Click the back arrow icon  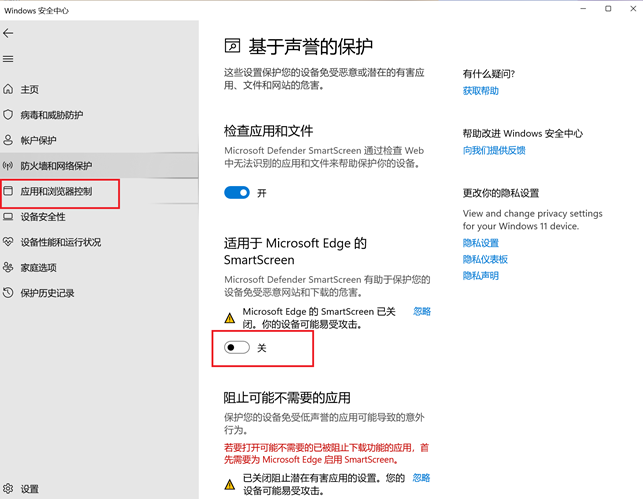coord(9,33)
